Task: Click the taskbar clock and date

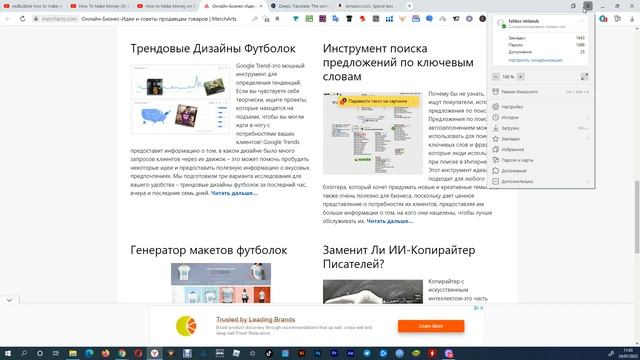Action: click(x=629, y=353)
